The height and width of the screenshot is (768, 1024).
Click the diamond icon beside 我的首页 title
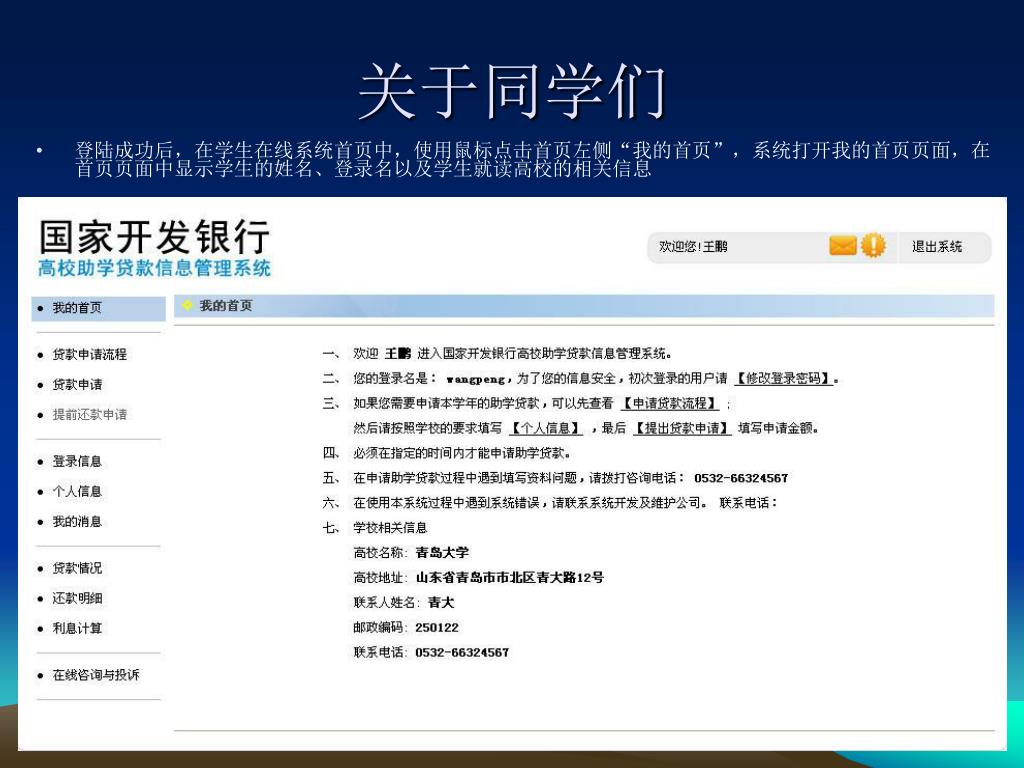click(187, 306)
